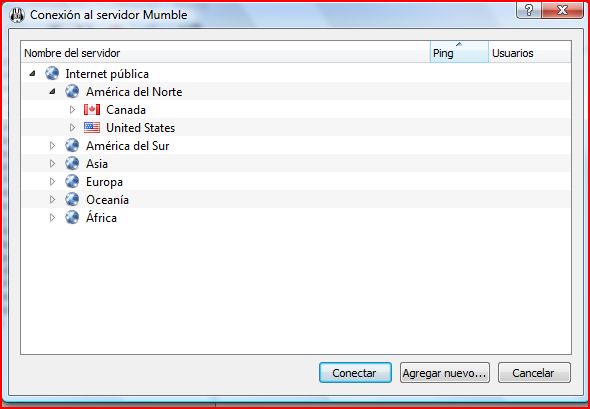
Task: Select the Canada entry text
Action: [x=126, y=110]
